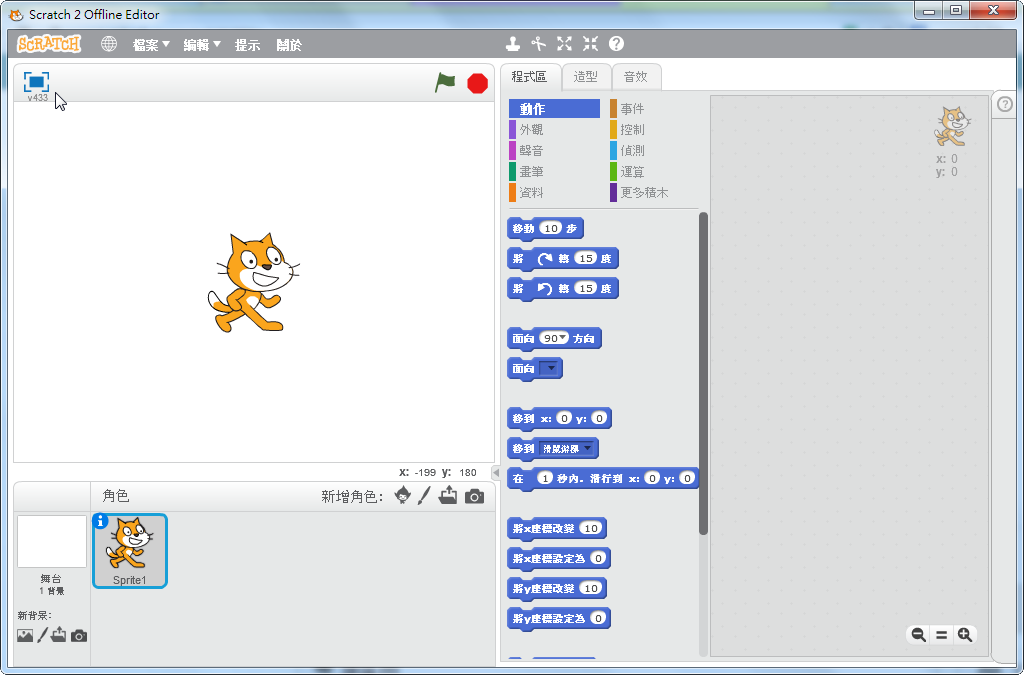1024x675 pixels.
Task: Open the empty dropdown in second 面向 block
Action: (x=549, y=368)
